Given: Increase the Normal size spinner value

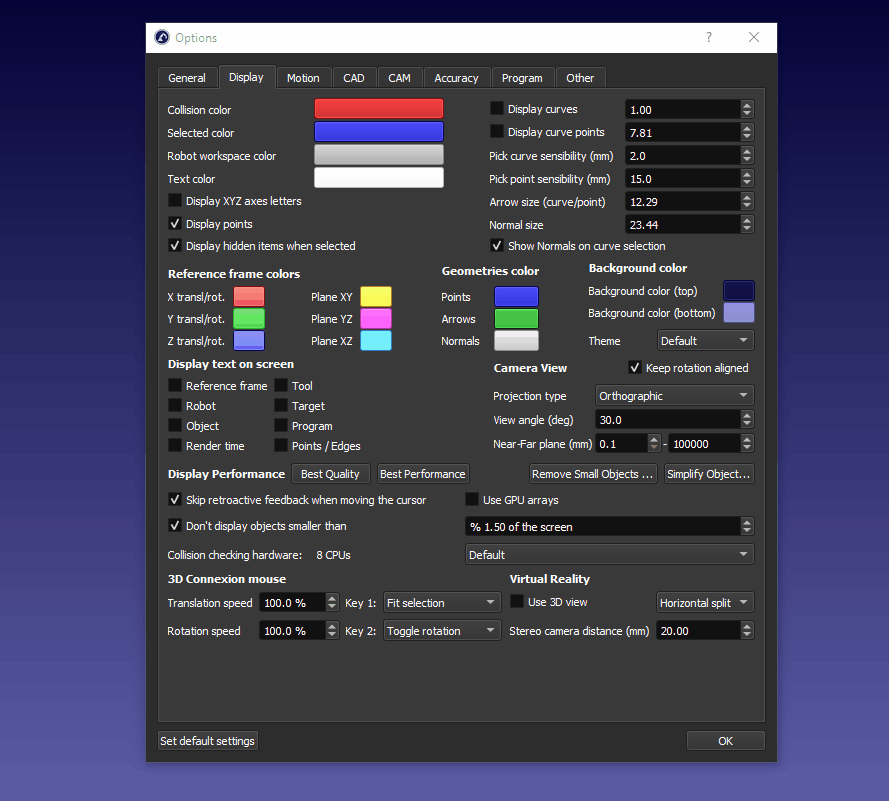Looking at the screenshot, I should point(747,220).
